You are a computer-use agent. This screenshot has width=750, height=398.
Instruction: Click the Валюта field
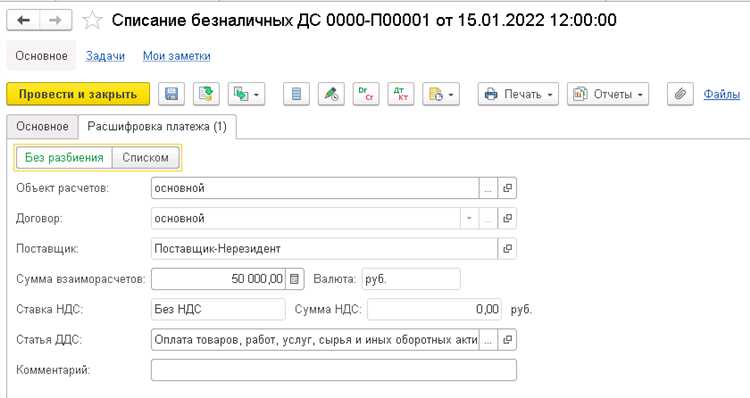click(411, 279)
